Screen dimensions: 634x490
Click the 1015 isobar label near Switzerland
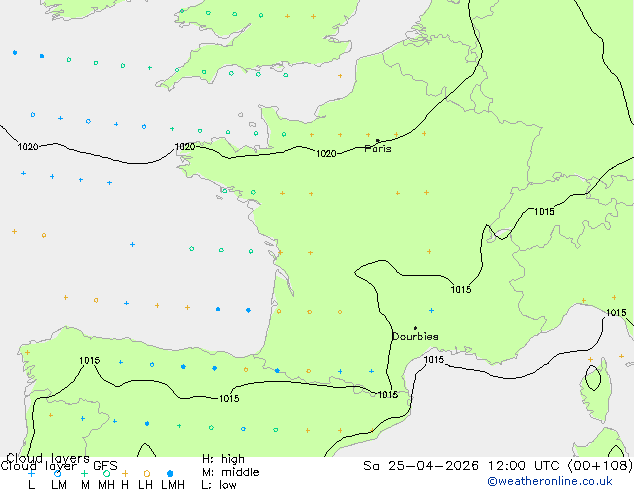544,212
